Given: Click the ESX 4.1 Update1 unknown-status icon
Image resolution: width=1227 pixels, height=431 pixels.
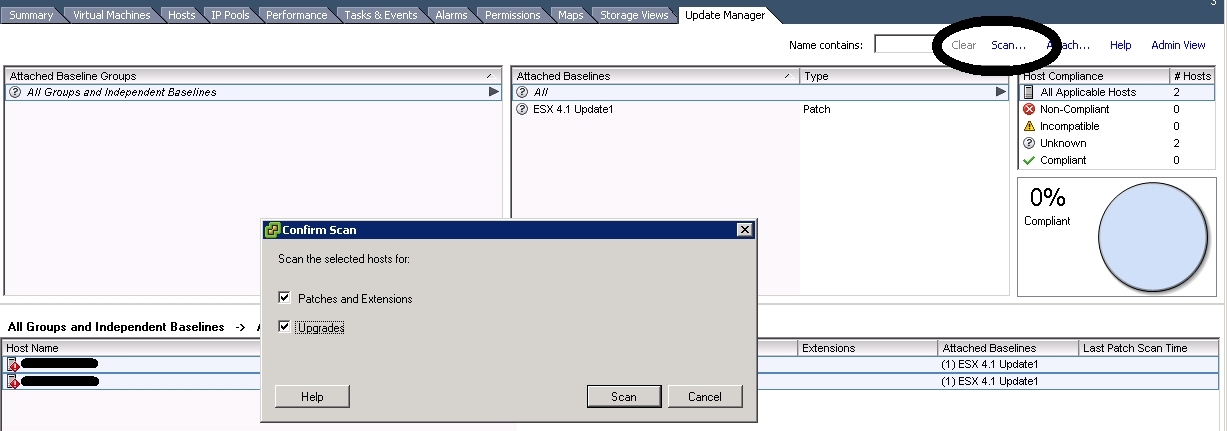Looking at the screenshot, I should pyautogui.click(x=522, y=109).
